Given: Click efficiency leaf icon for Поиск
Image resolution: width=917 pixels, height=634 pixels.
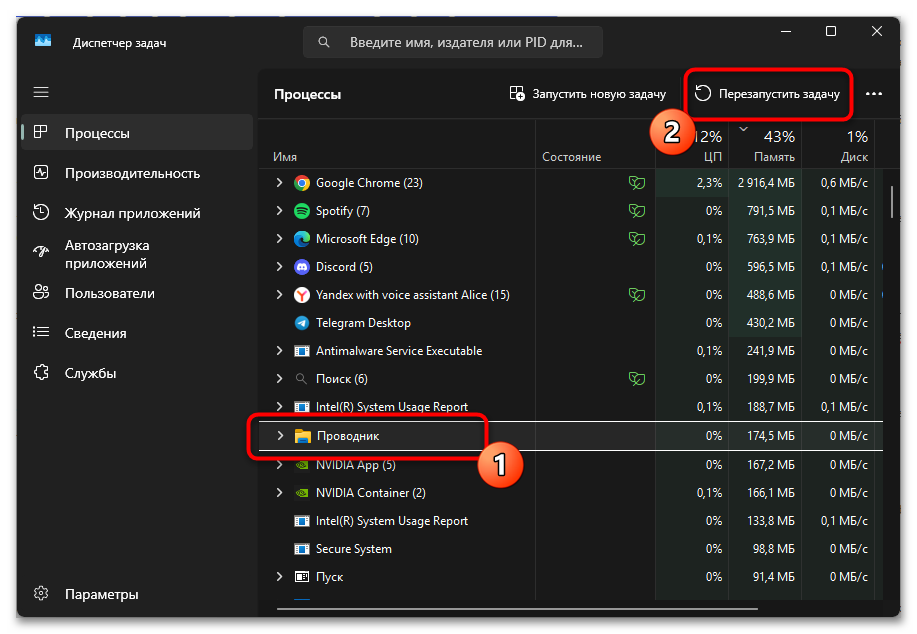Looking at the screenshot, I should pyautogui.click(x=637, y=379).
